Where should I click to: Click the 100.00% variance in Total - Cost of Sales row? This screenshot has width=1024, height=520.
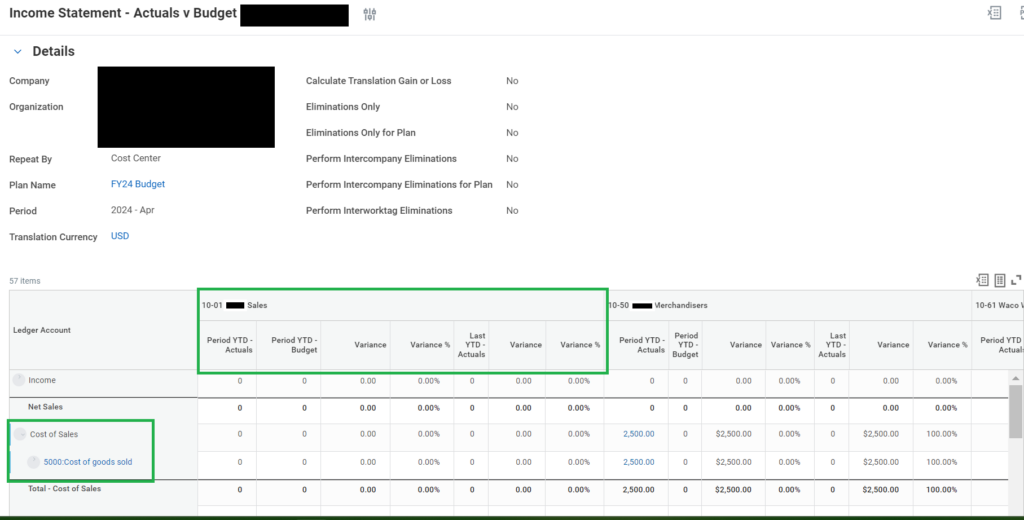click(941, 489)
